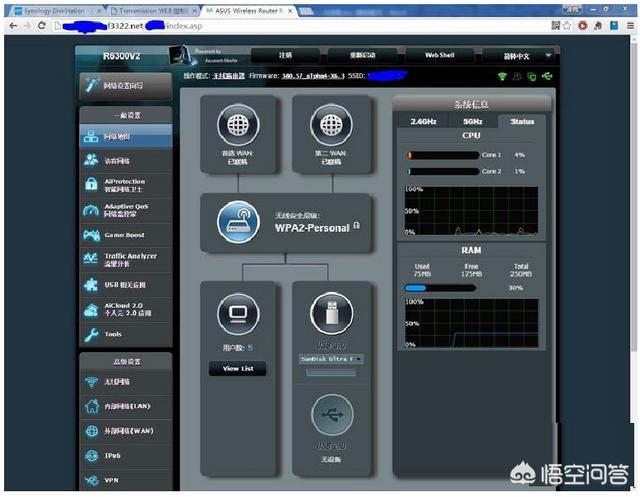
Task: Open Tools wrench item
Action: (126, 334)
